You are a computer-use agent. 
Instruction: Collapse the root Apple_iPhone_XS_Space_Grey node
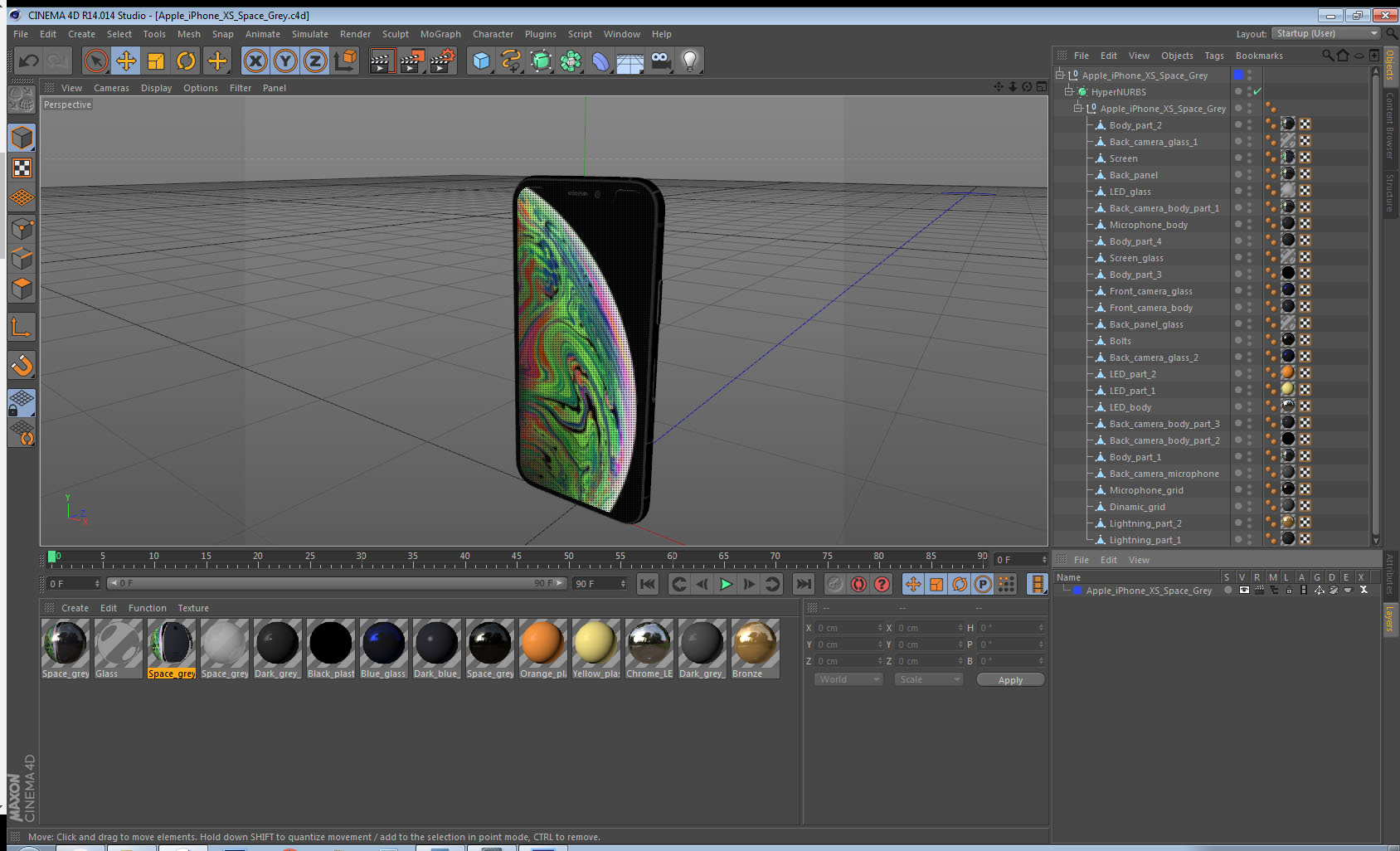pos(1059,75)
